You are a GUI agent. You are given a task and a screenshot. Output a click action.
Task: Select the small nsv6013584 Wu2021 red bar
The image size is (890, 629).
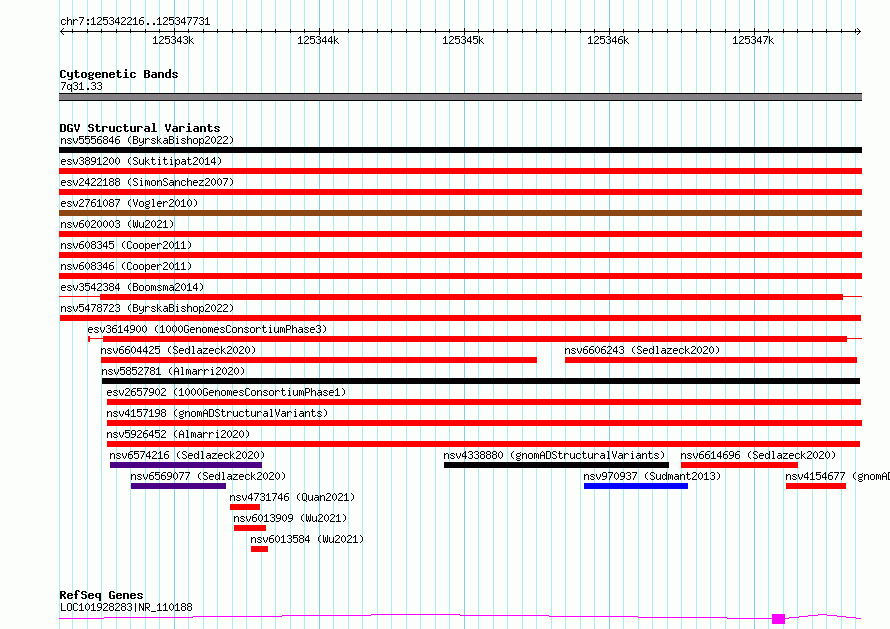pos(259,549)
